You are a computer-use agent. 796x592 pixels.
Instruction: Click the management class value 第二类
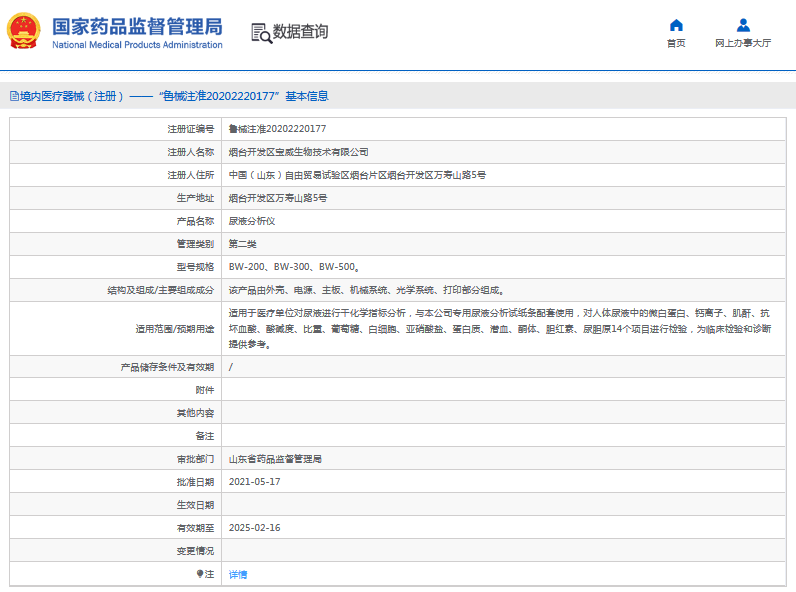(242, 244)
